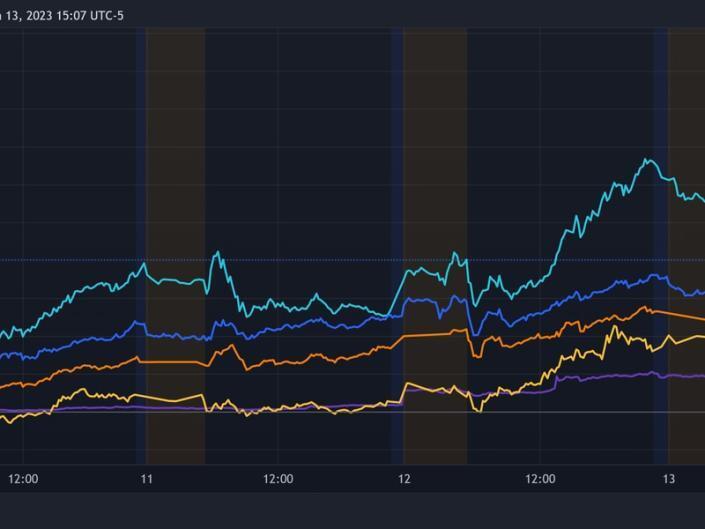705x529 pixels.
Task: Click "12:00" label between dates 12 and 13
Action: (540, 479)
